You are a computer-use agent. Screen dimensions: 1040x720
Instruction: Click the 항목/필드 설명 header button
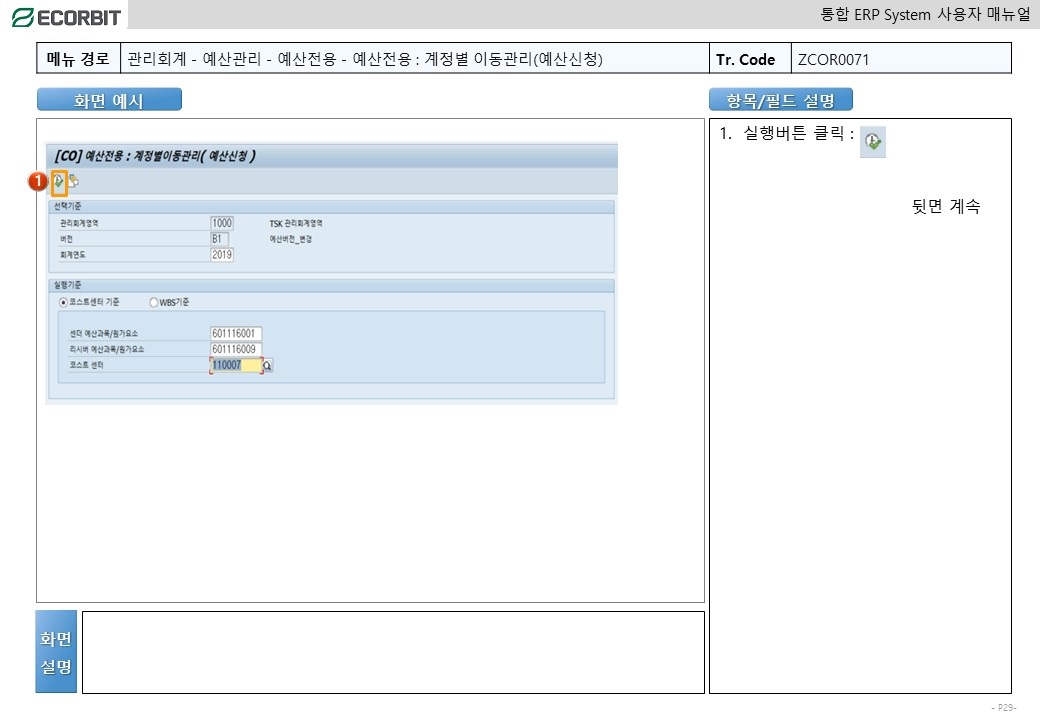click(780, 100)
